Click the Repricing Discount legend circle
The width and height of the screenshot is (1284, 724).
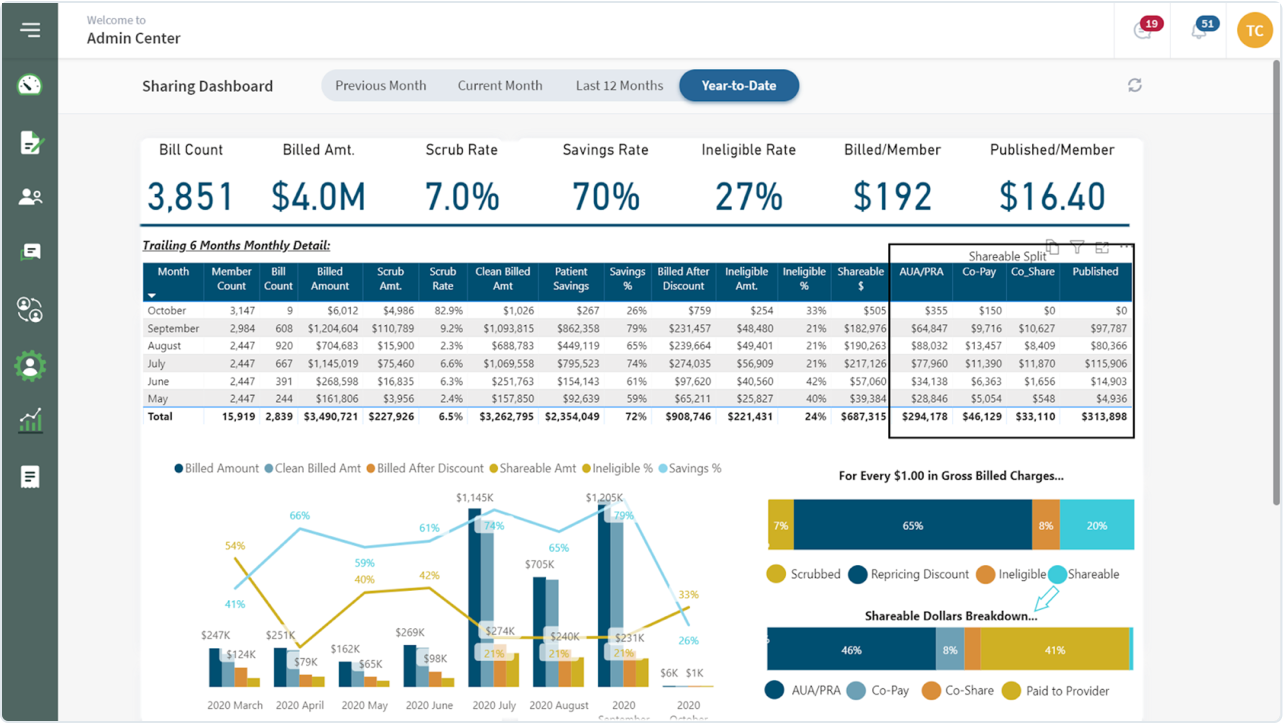tap(857, 574)
